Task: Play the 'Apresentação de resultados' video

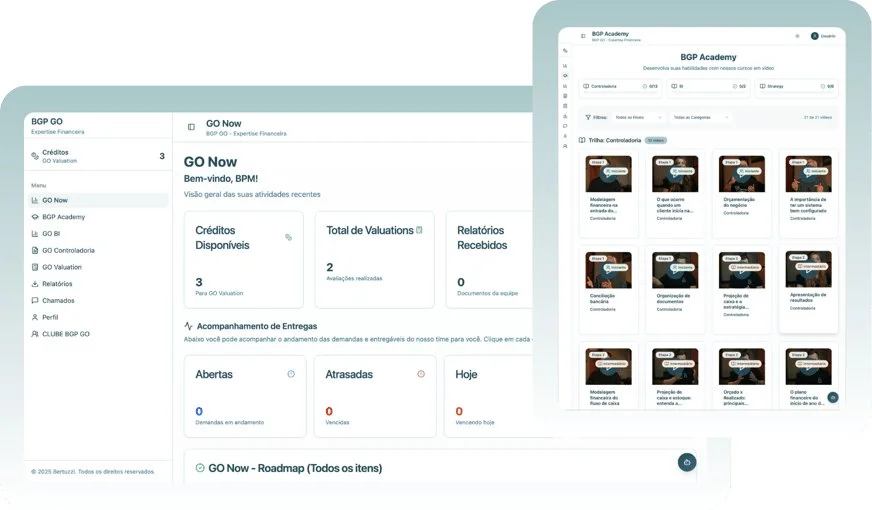Action: [809, 269]
